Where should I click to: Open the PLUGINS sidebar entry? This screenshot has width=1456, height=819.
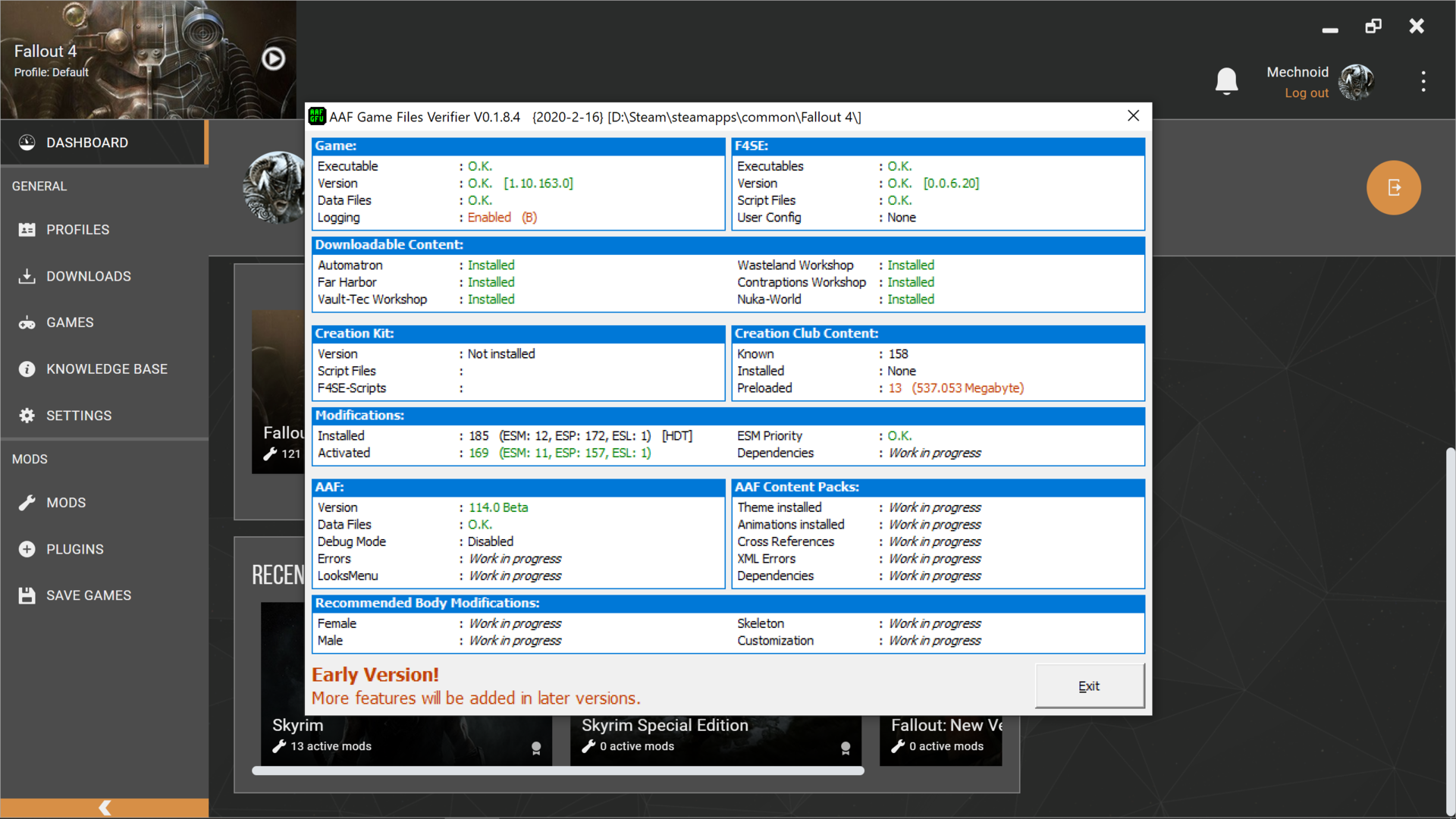tap(103, 549)
